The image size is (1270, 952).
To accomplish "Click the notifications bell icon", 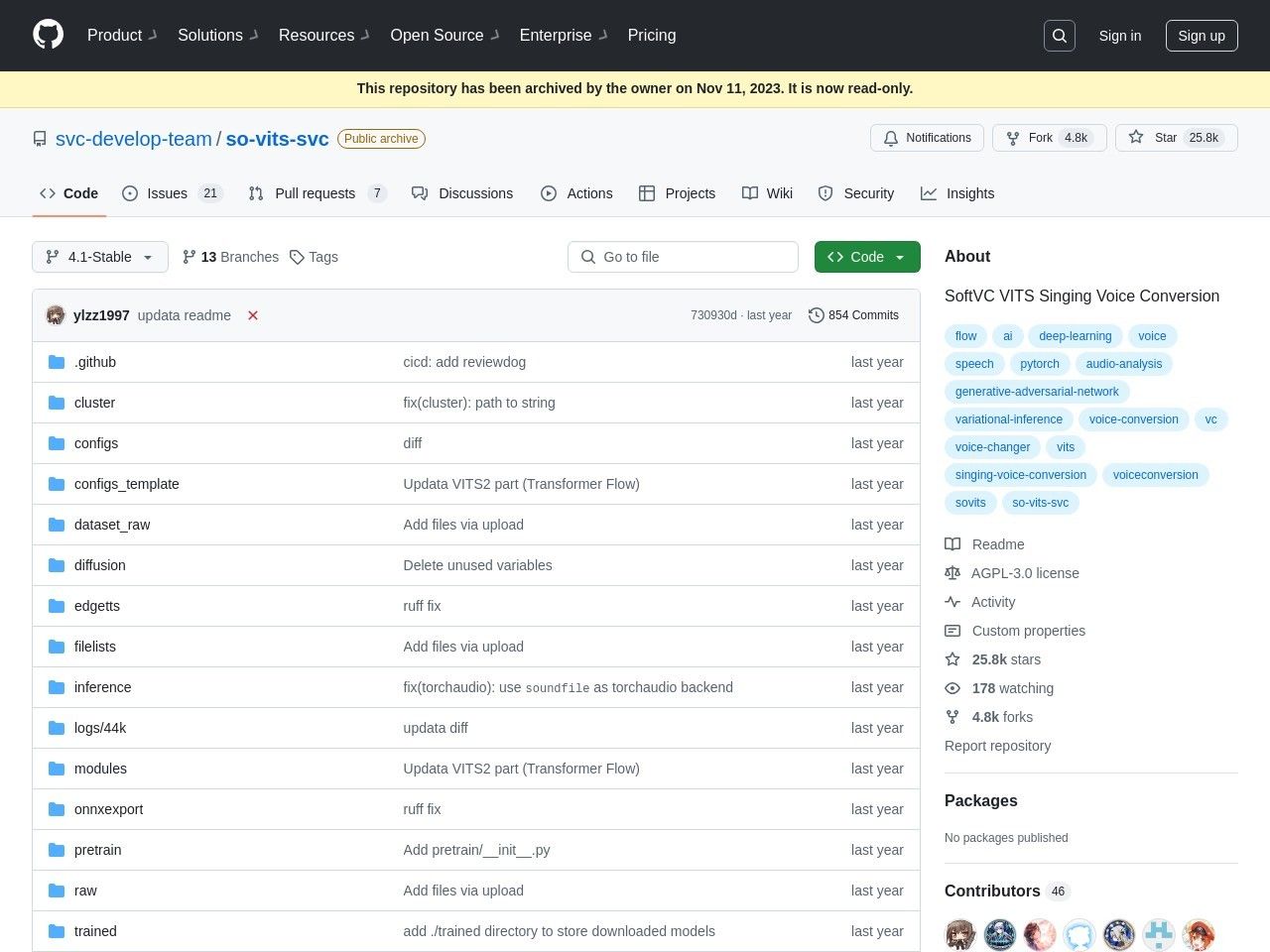I will [891, 138].
